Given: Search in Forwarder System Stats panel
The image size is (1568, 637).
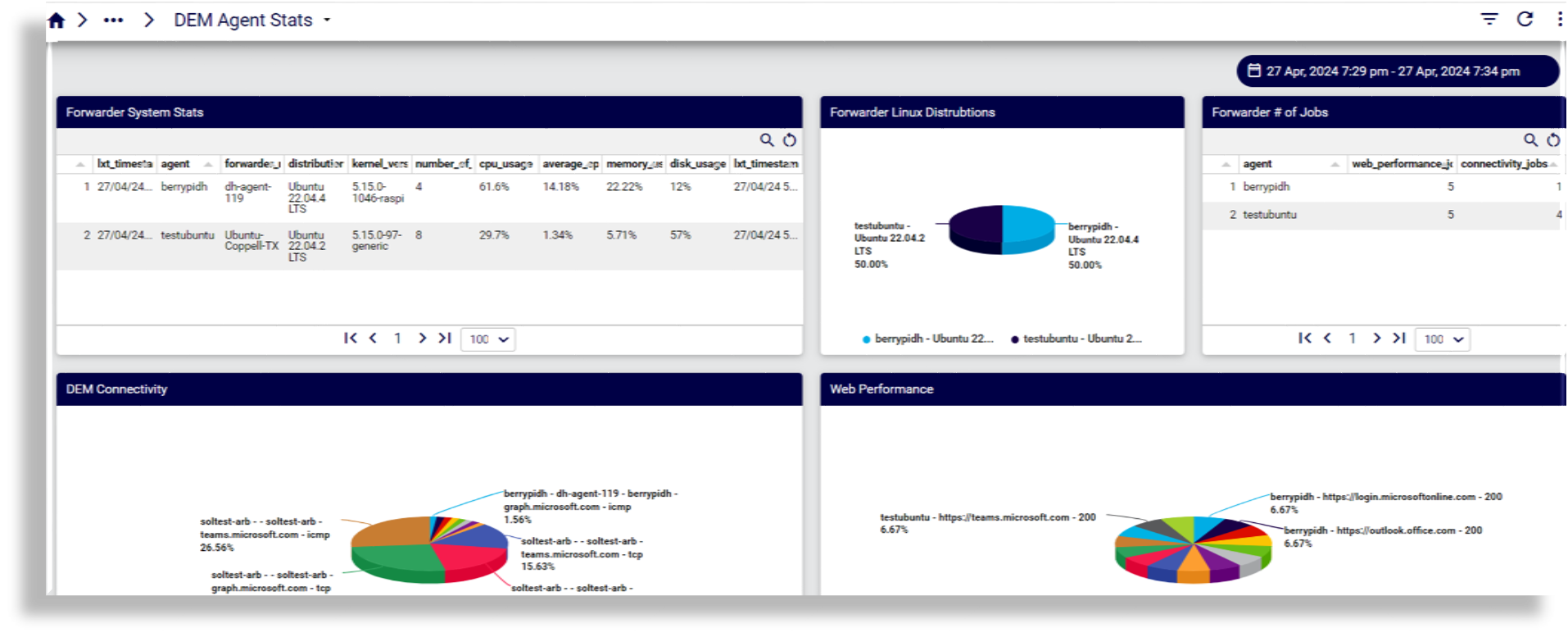Looking at the screenshot, I should click(x=767, y=140).
